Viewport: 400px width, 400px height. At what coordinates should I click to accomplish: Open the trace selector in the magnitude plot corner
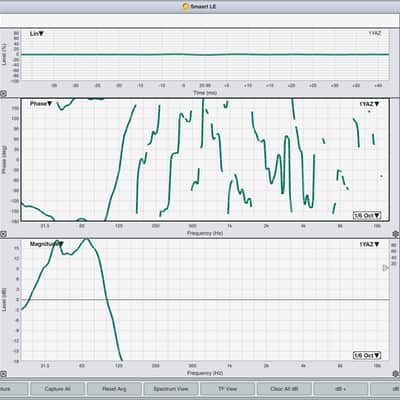[x=369, y=245]
